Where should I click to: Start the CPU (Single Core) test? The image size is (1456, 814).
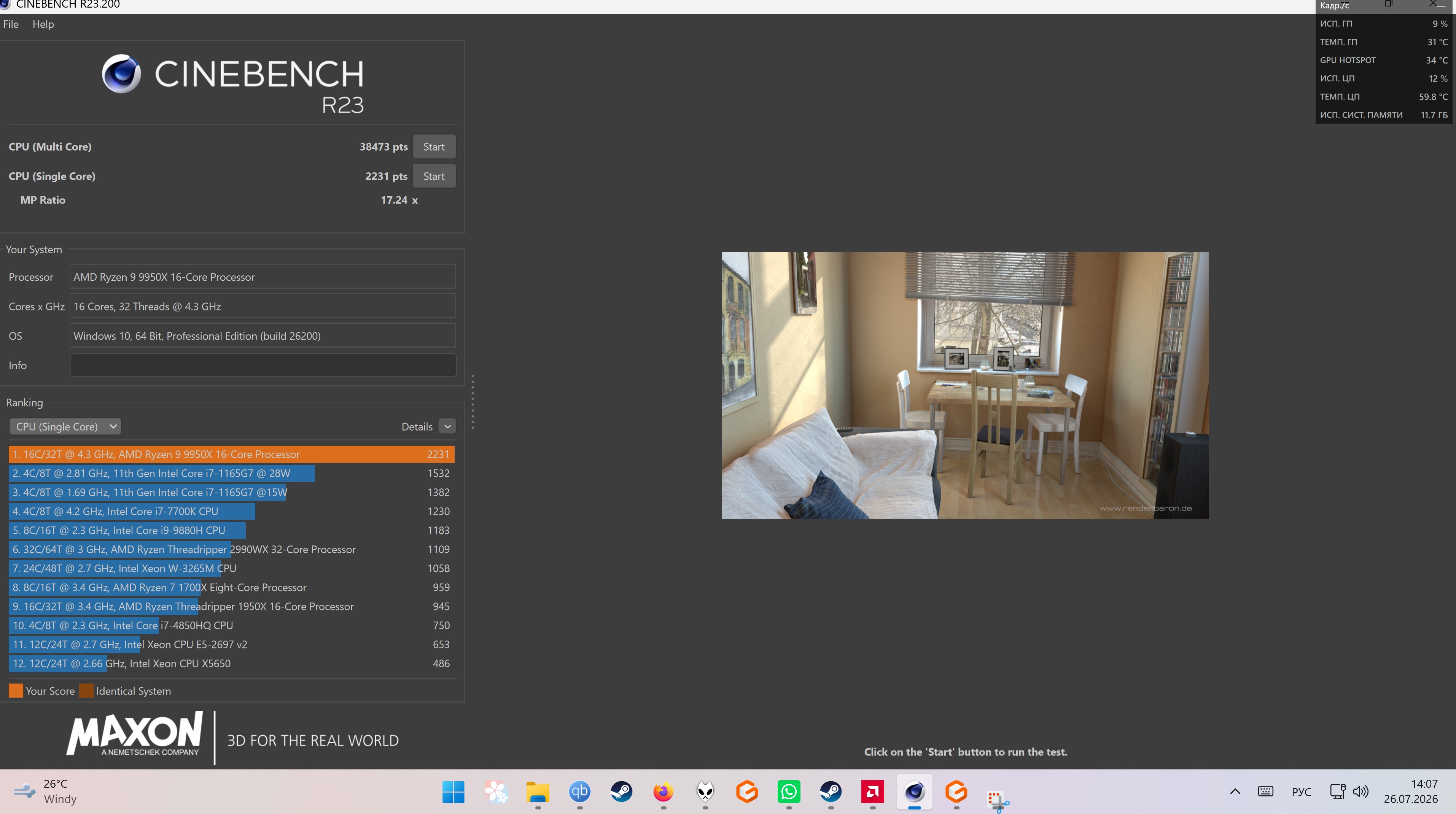coord(434,176)
